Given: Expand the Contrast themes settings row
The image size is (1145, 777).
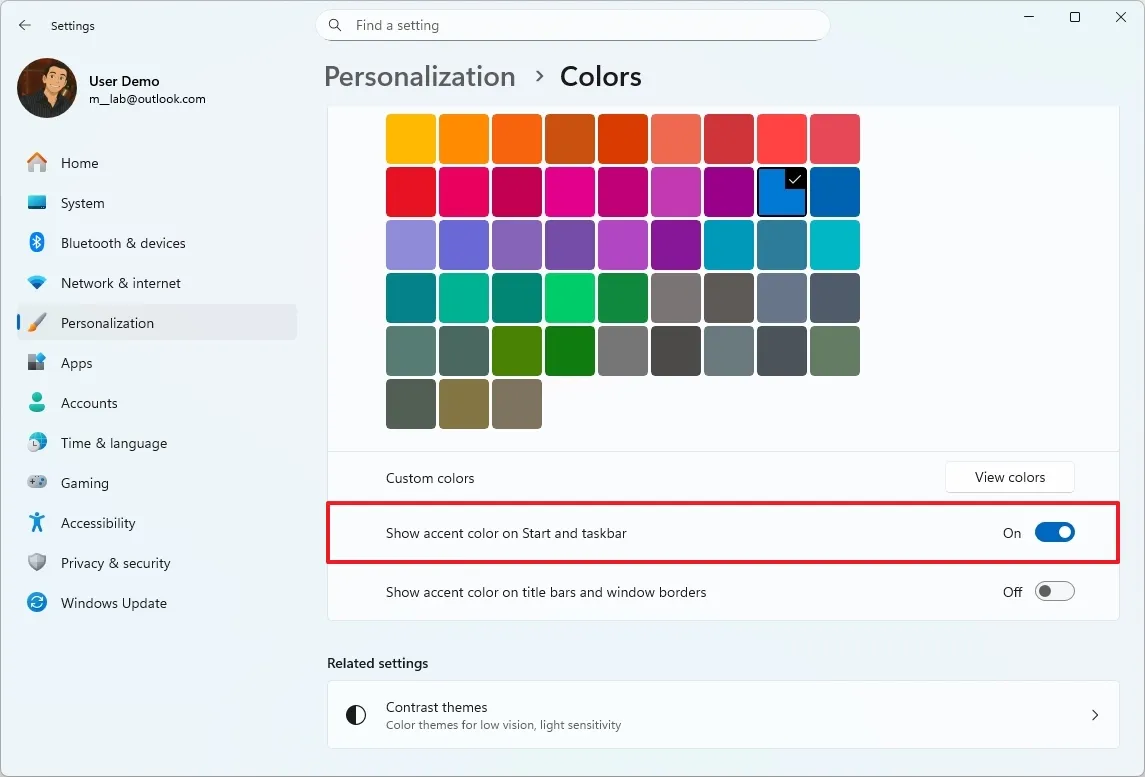Looking at the screenshot, I should click(x=723, y=714).
